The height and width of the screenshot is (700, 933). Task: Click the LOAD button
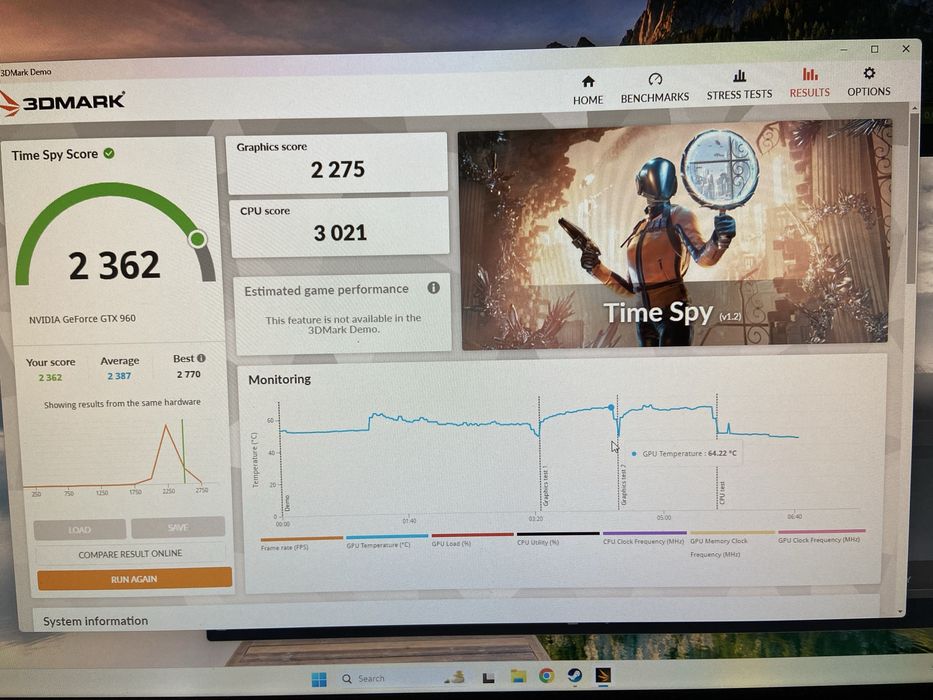[x=79, y=529]
